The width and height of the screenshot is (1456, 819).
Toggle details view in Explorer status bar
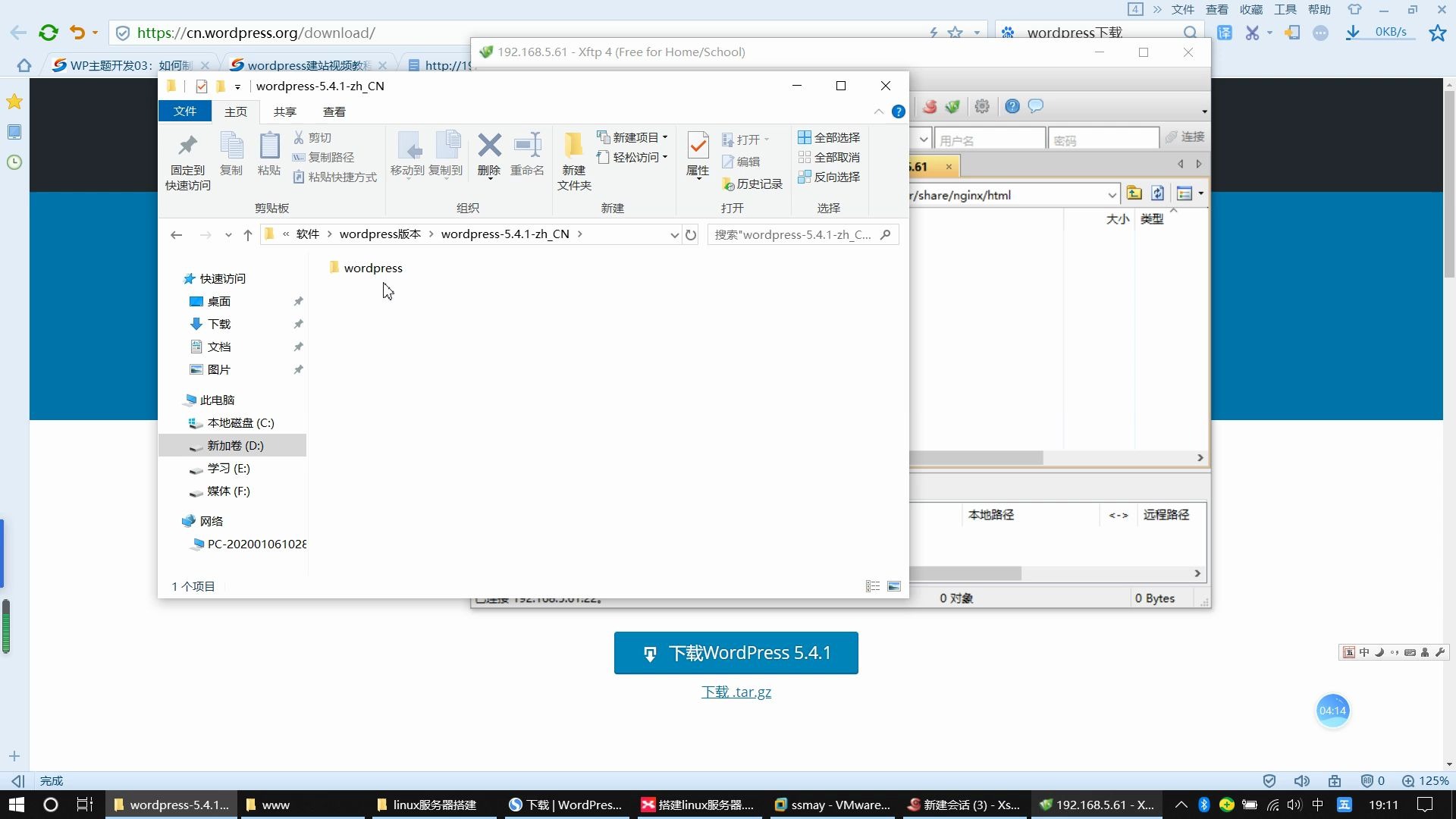872,586
